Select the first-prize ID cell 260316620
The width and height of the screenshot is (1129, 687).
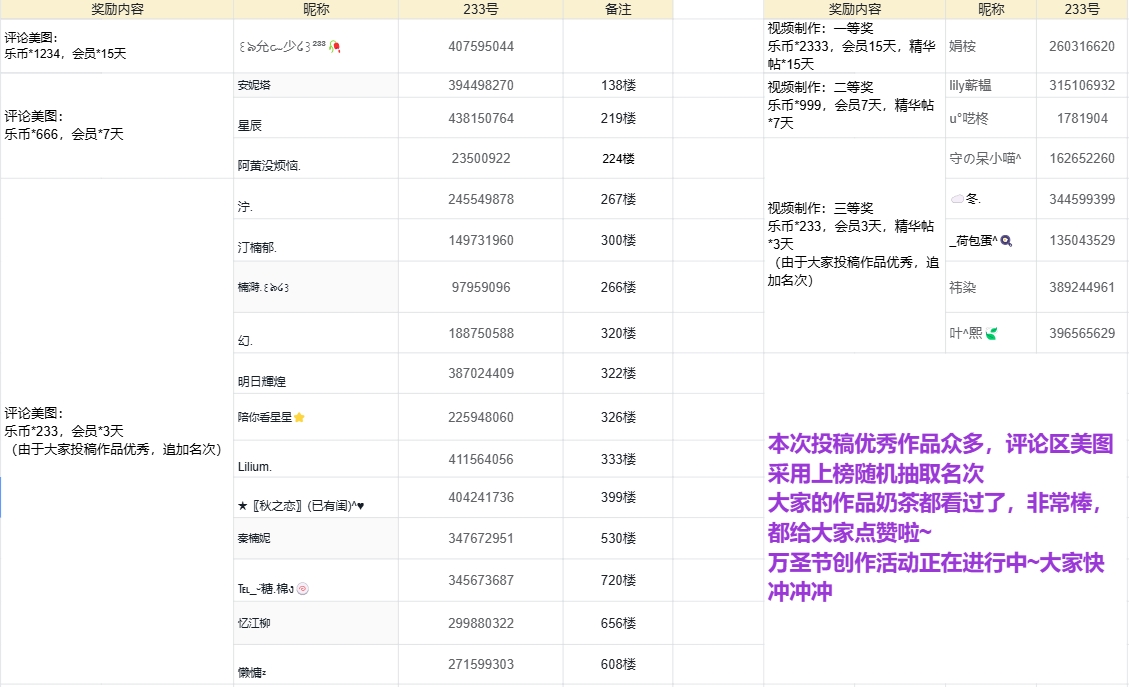point(1081,46)
